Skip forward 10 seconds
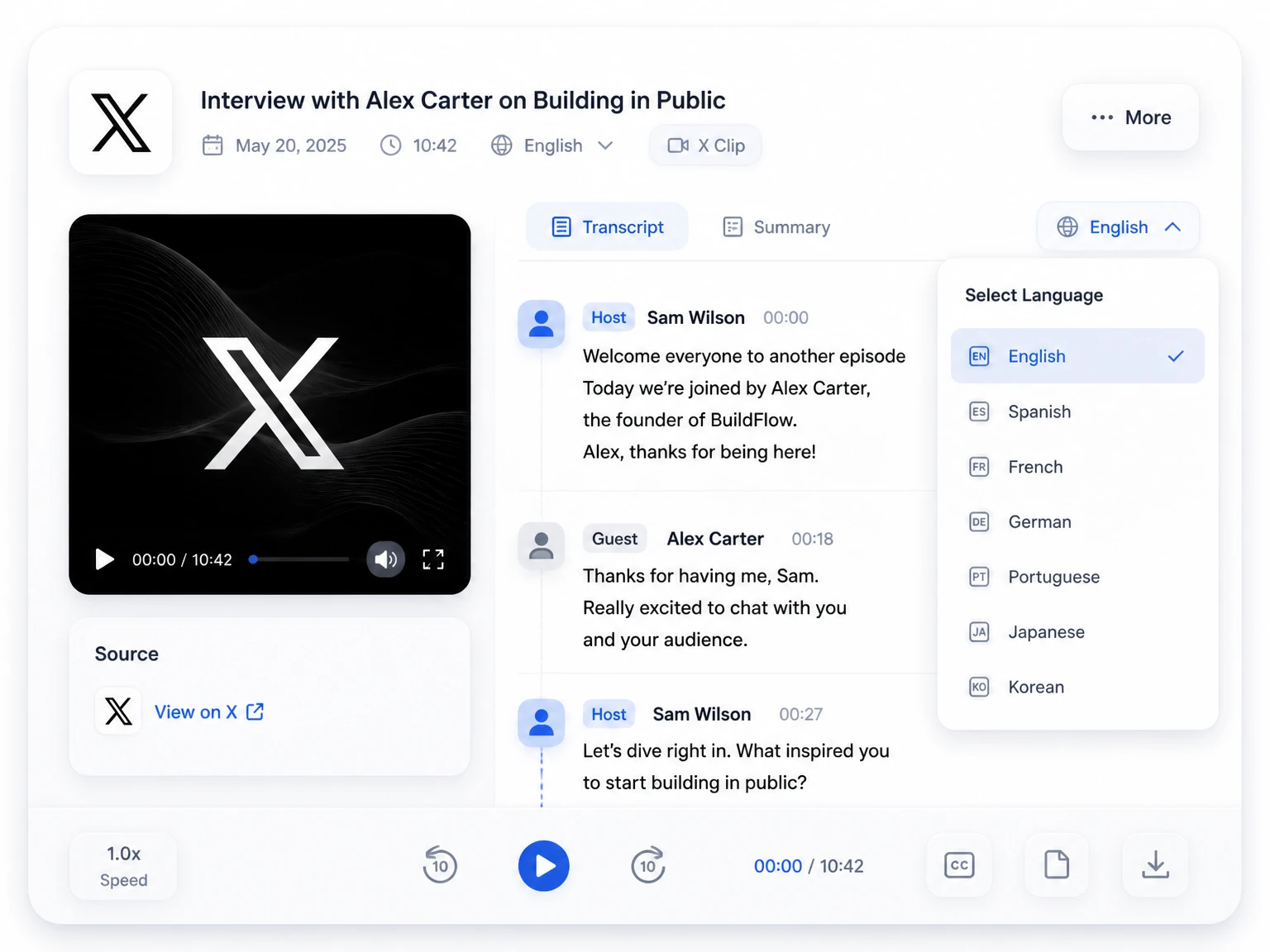This screenshot has height=952, width=1270. click(x=648, y=865)
